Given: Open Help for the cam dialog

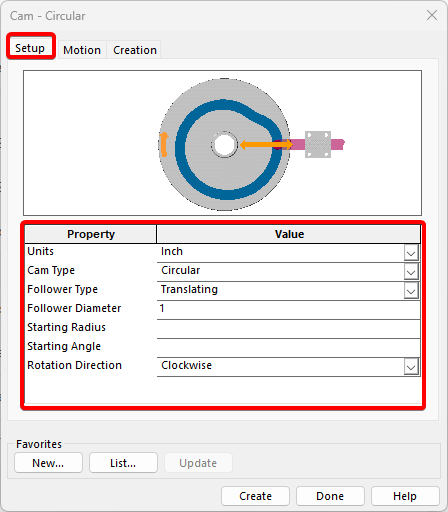Looking at the screenshot, I should point(405,496).
